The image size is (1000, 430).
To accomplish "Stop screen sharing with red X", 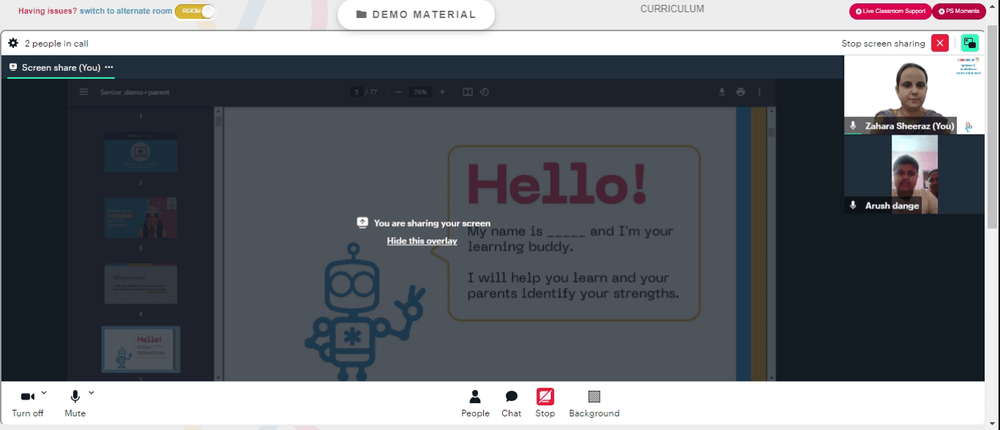I will coord(940,43).
